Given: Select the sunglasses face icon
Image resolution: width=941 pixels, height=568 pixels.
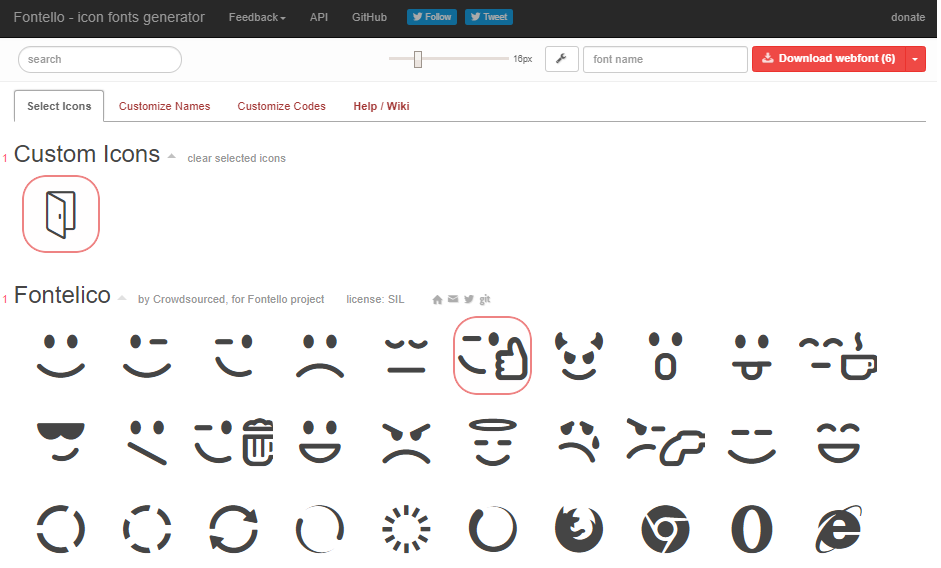Looking at the screenshot, I should (61, 443).
